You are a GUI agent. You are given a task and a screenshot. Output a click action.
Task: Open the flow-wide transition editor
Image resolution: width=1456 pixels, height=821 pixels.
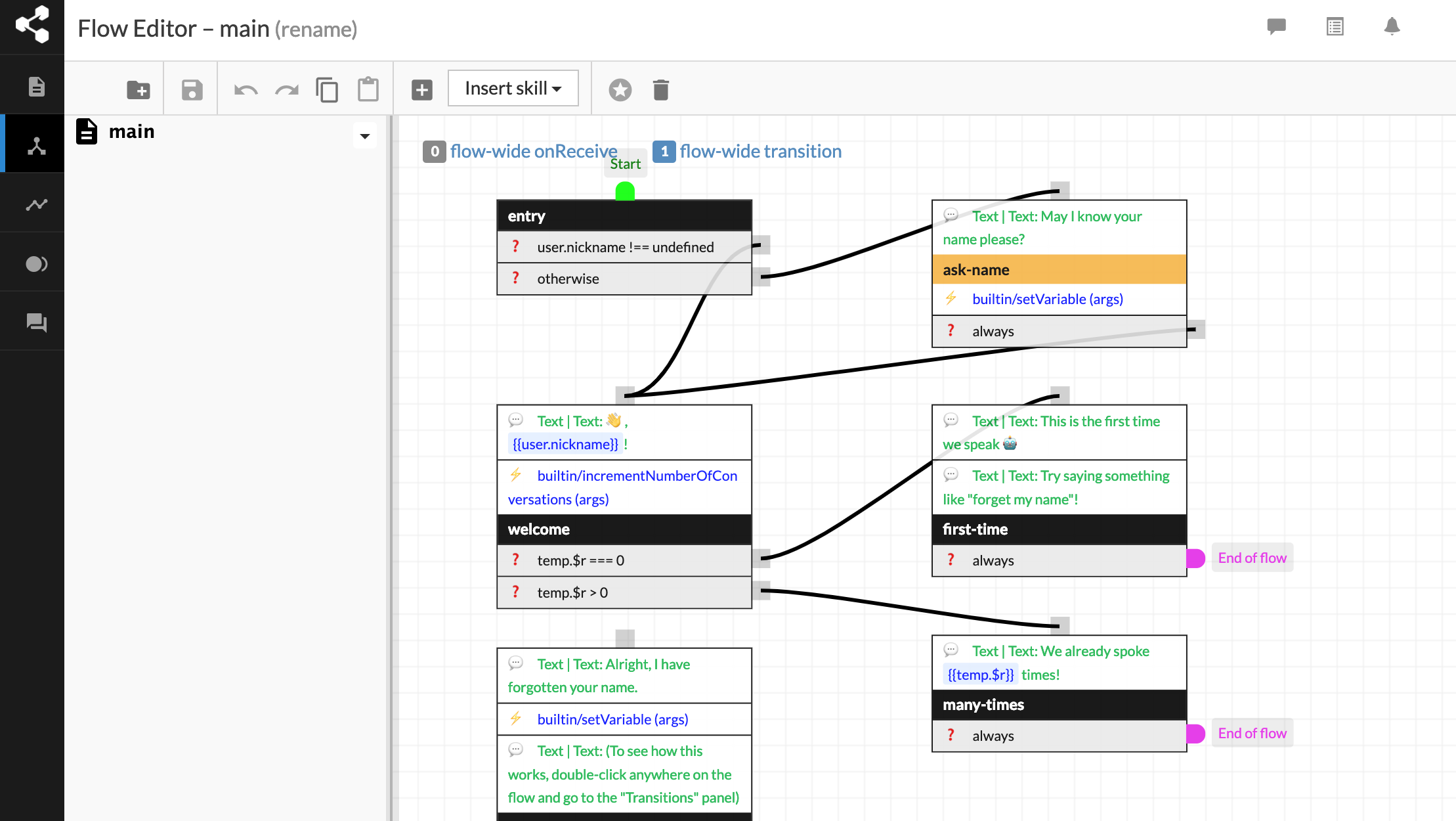(761, 150)
